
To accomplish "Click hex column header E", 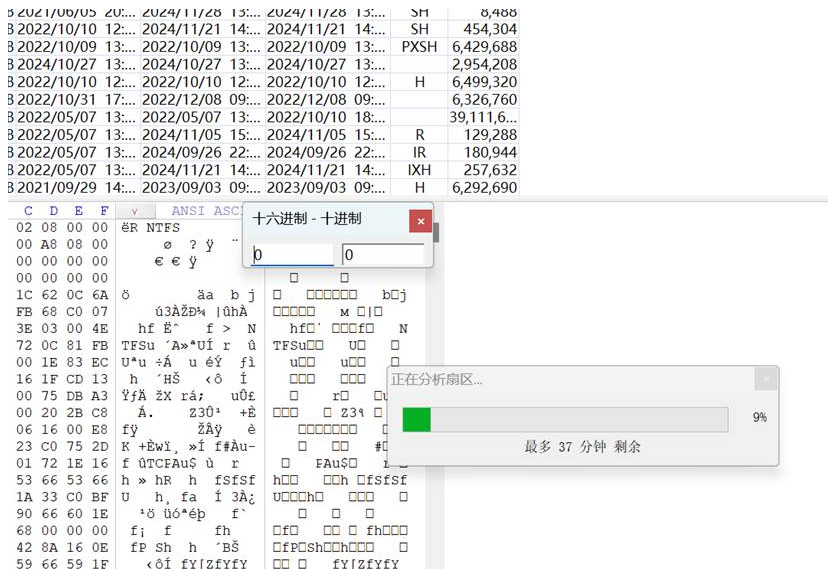I will coord(79,211).
